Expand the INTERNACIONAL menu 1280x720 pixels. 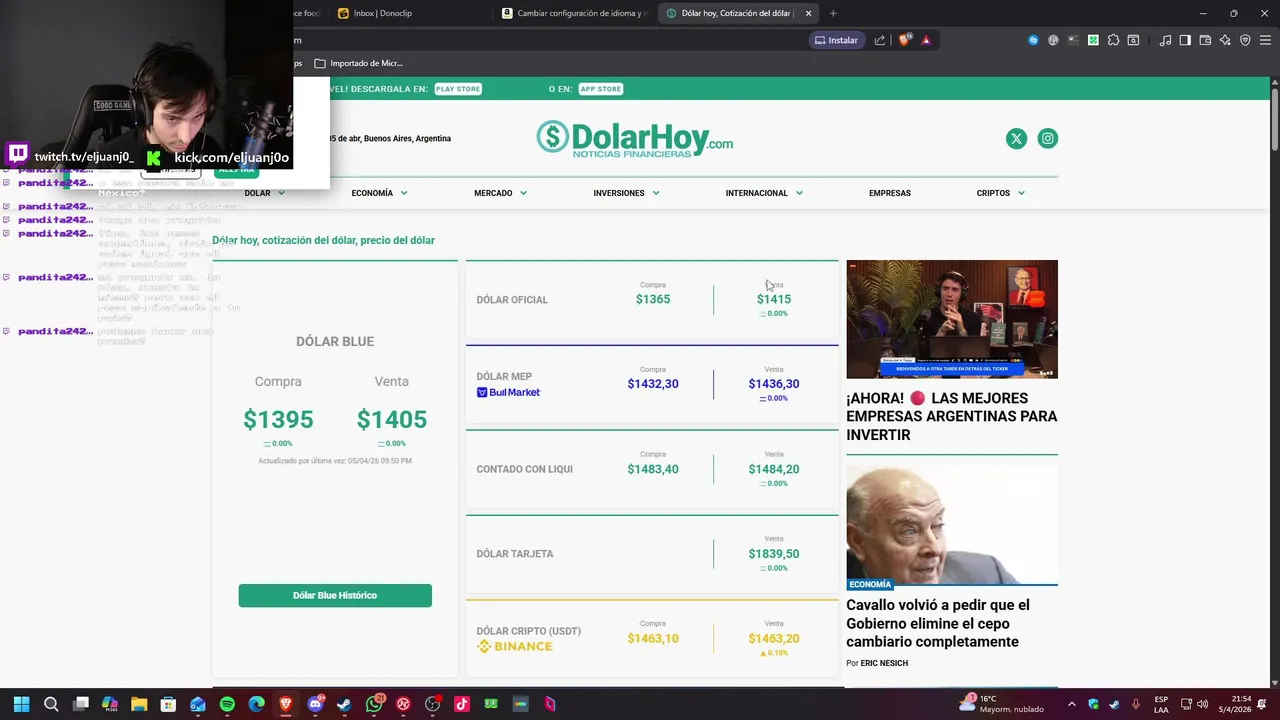click(x=764, y=193)
